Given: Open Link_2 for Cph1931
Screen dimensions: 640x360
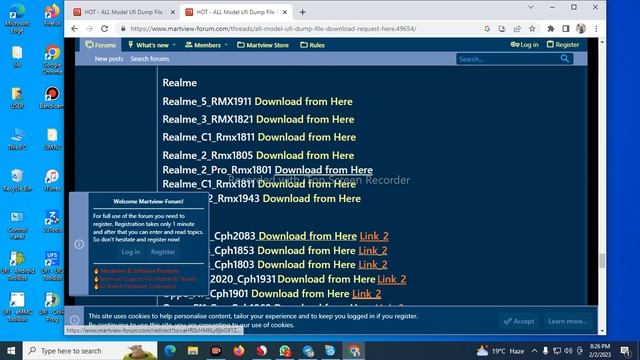Looking at the screenshot, I should tap(392, 279).
